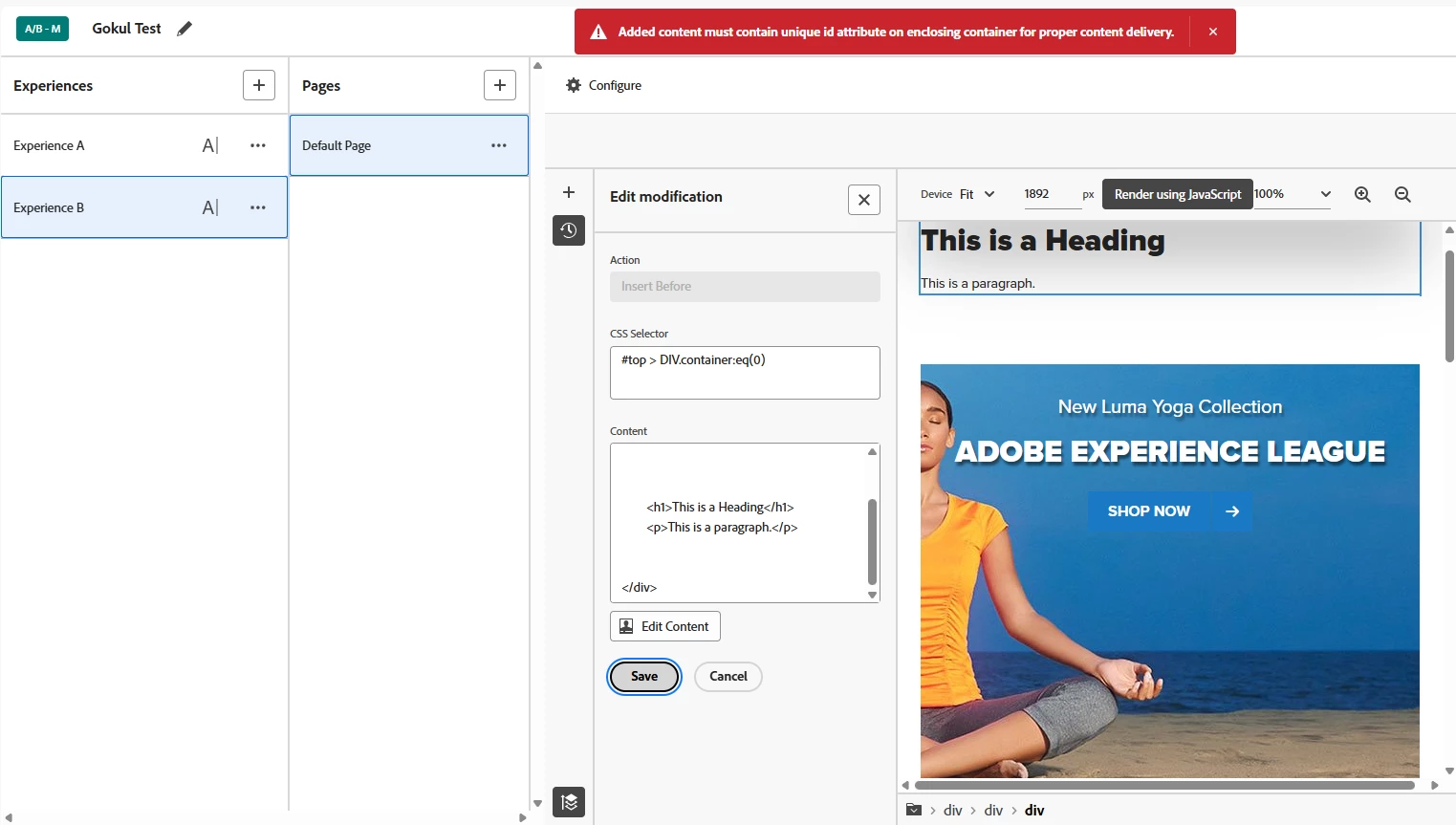1456x825 pixels.
Task: Add a new page with plus button
Action: tap(500, 85)
